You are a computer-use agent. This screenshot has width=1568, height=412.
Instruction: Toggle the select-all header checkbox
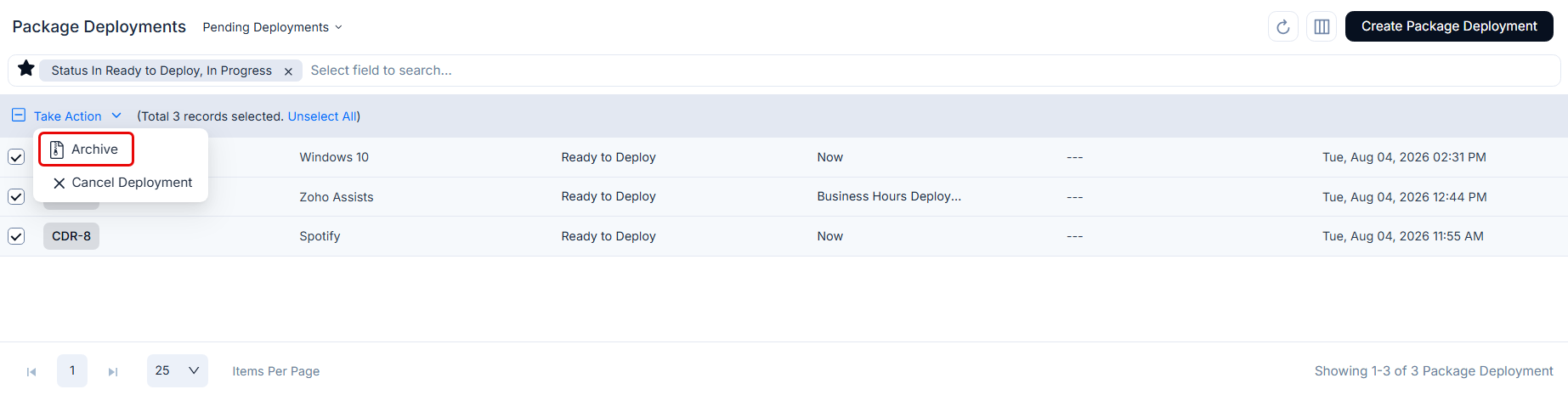[x=19, y=115]
